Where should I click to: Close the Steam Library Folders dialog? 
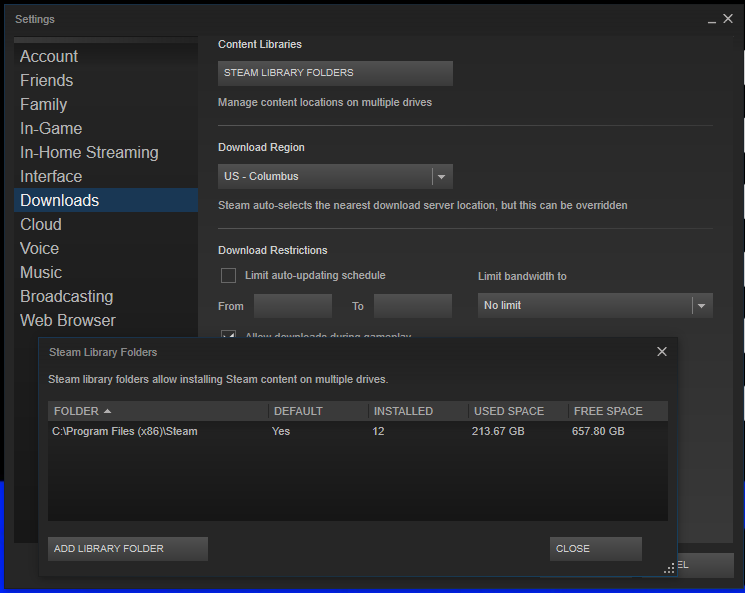click(662, 352)
